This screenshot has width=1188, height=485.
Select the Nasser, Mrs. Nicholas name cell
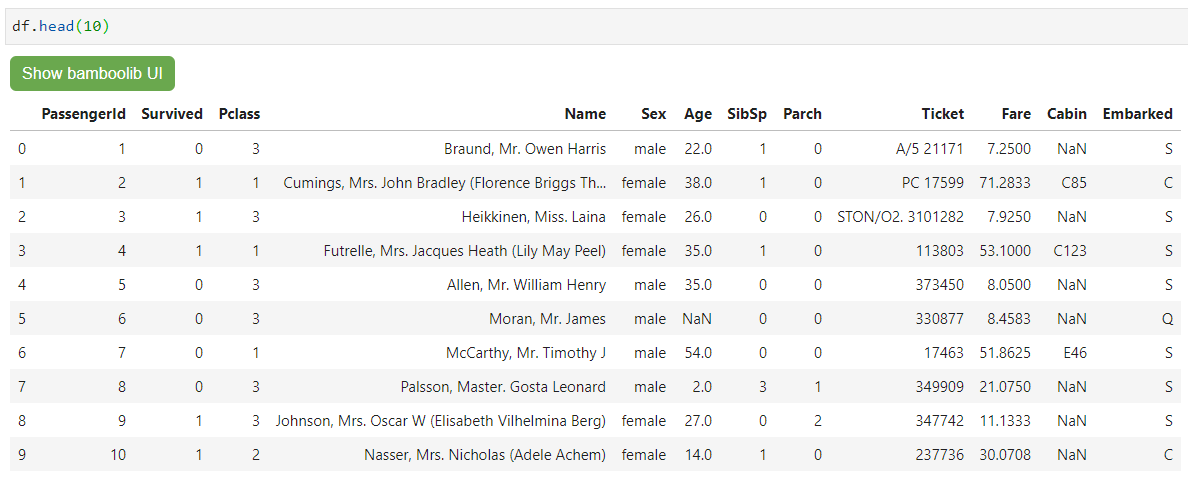click(485, 455)
